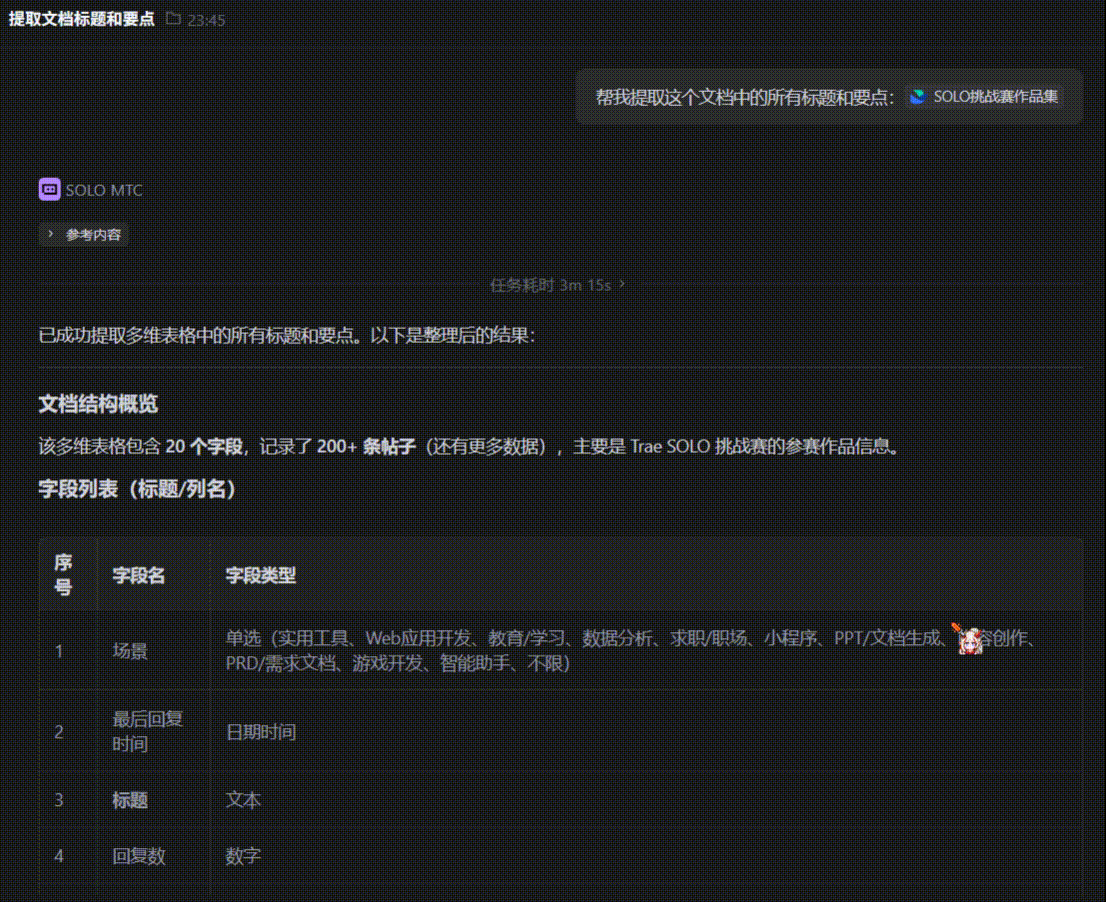Click the SOLO MTC agent name
Viewport: 1106px width, 902px height.
pyautogui.click(x=104, y=190)
